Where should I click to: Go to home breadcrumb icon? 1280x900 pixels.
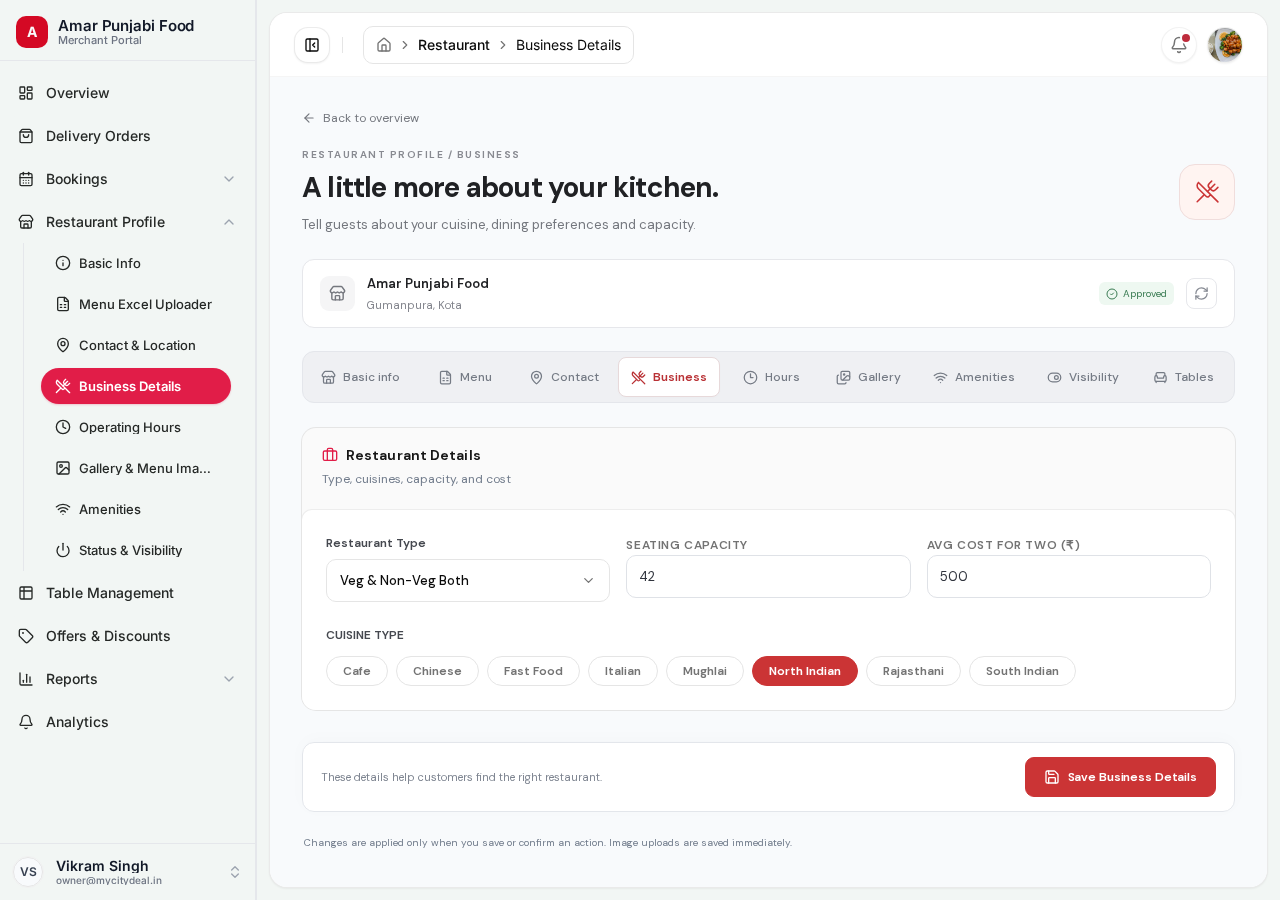[x=384, y=45]
